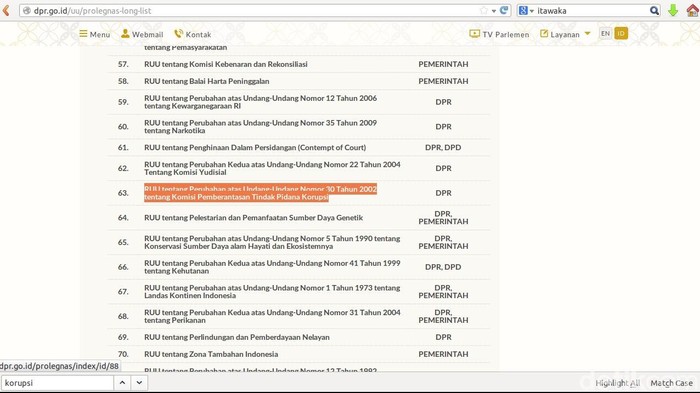Find next match with down arrow
The width and height of the screenshot is (700, 393).
pyautogui.click(x=139, y=383)
